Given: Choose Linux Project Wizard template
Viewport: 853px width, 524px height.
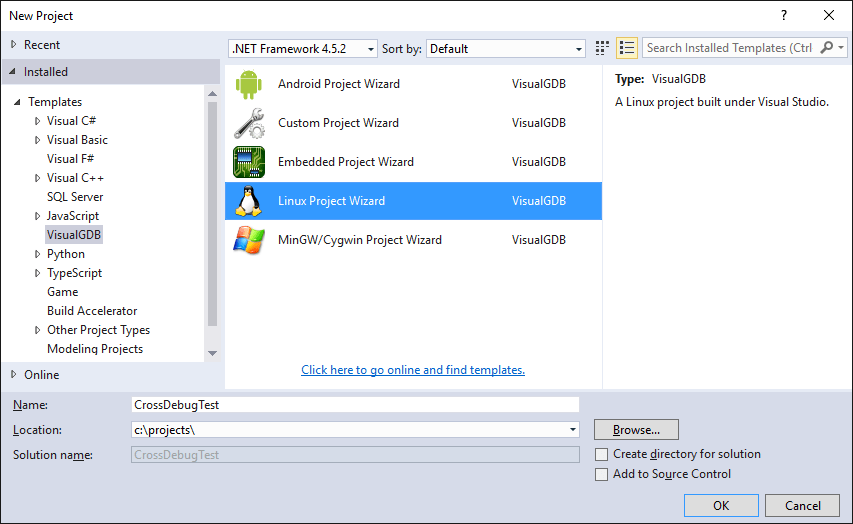Looking at the screenshot, I should (x=413, y=201).
